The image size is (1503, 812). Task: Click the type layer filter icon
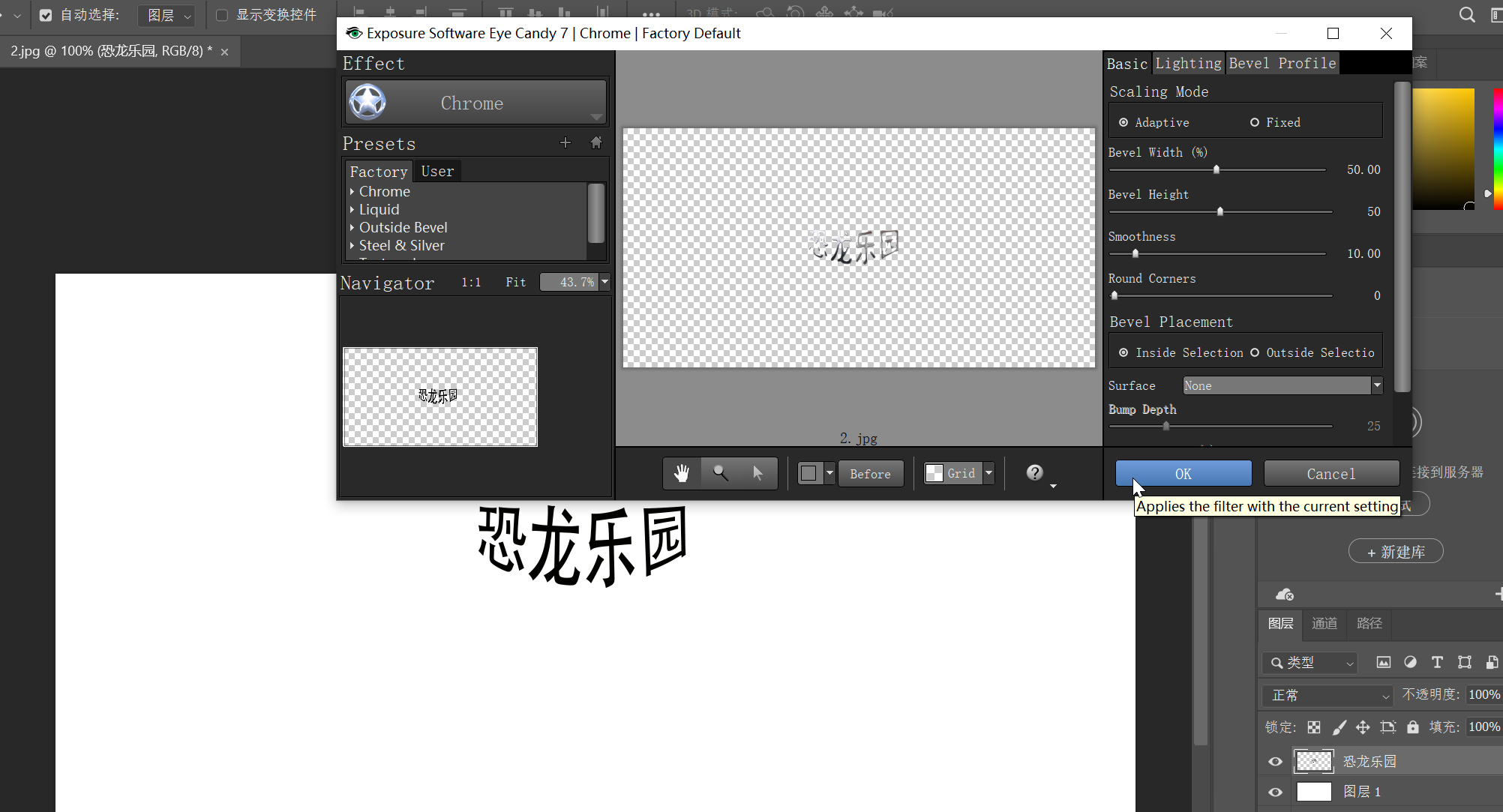1437,662
